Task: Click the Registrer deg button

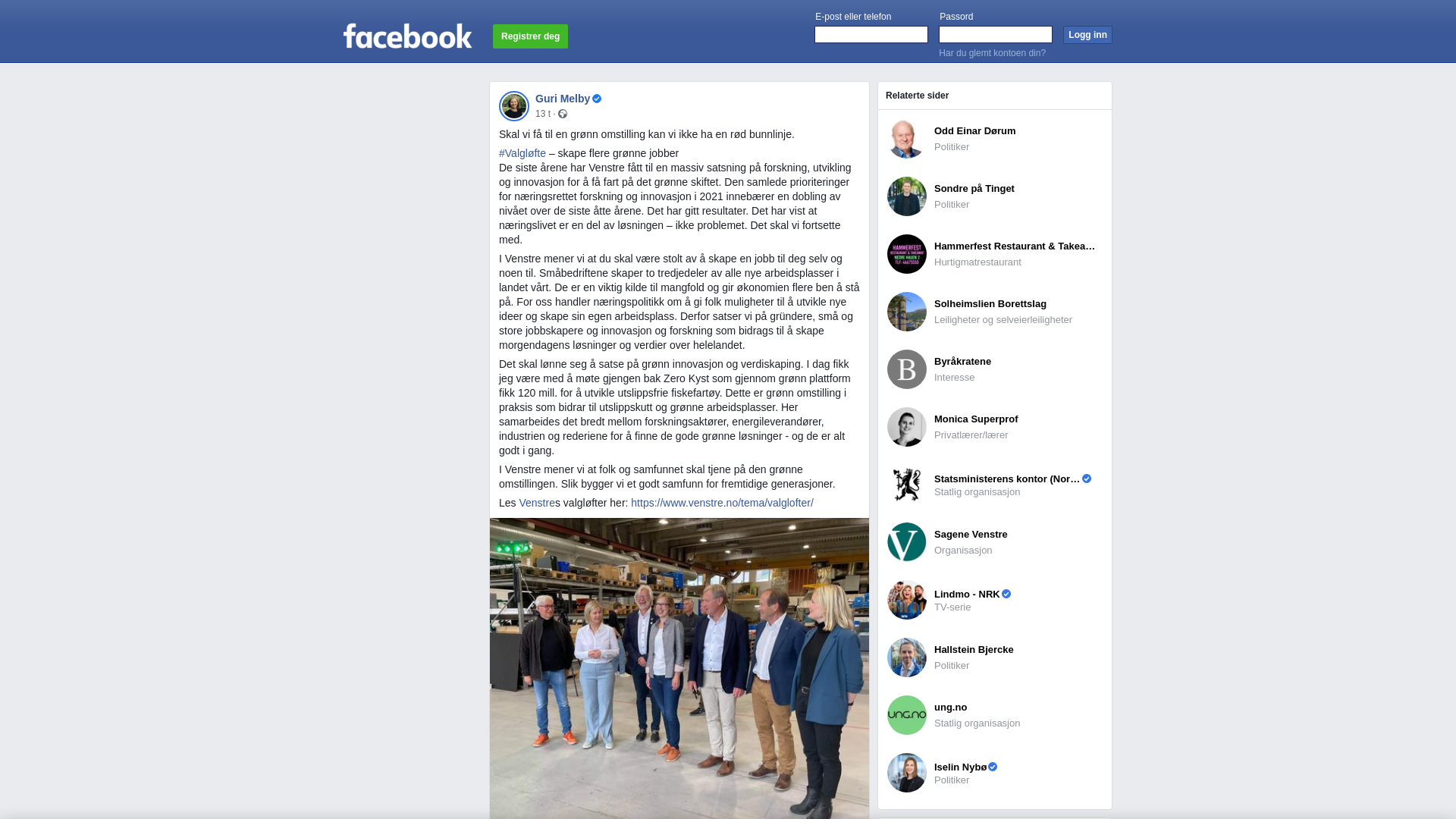Action: click(x=530, y=36)
